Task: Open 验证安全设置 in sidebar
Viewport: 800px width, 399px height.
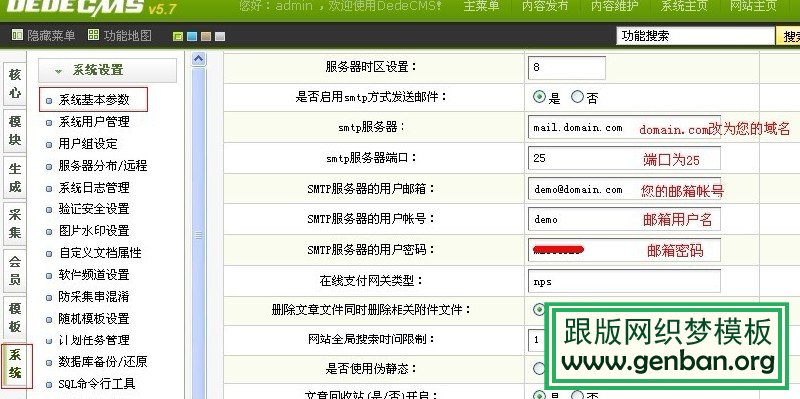Action: click(94, 209)
